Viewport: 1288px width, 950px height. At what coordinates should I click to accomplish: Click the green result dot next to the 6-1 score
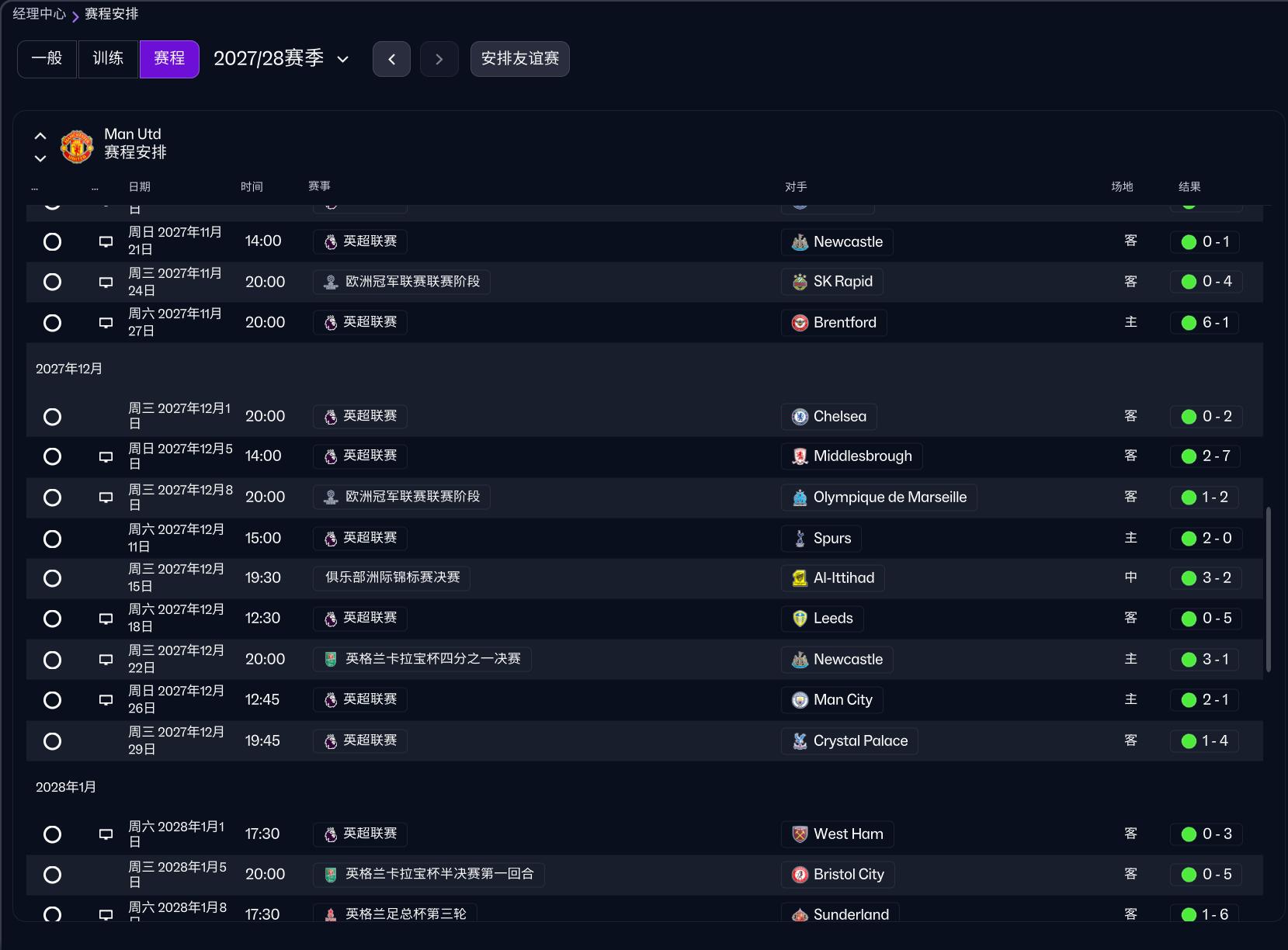1187,322
